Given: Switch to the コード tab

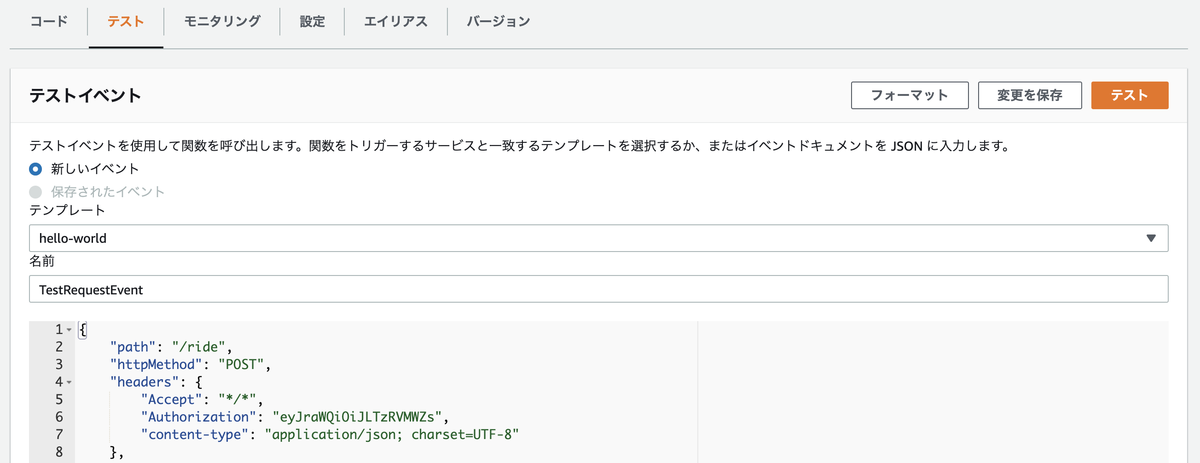Looking at the screenshot, I should 49,21.
